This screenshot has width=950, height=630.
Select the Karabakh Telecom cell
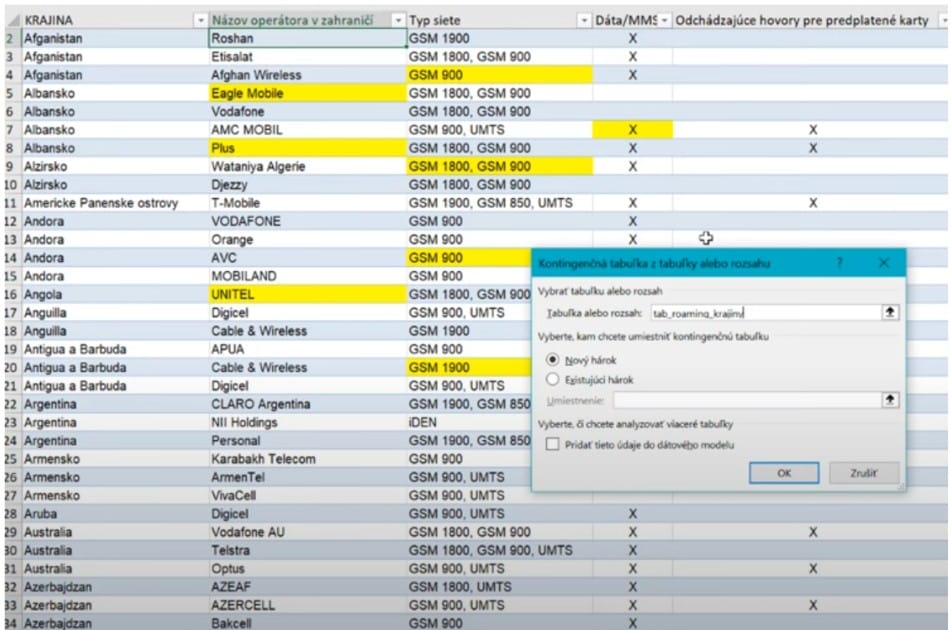pyautogui.click(x=308, y=459)
